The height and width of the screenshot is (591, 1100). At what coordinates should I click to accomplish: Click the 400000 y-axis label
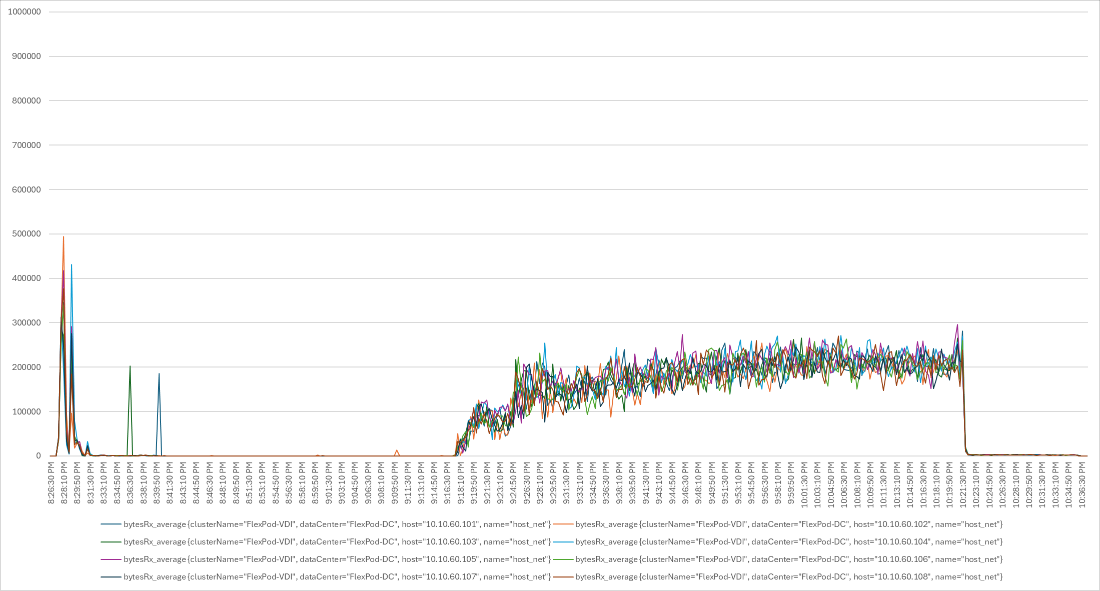coord(26,279)
